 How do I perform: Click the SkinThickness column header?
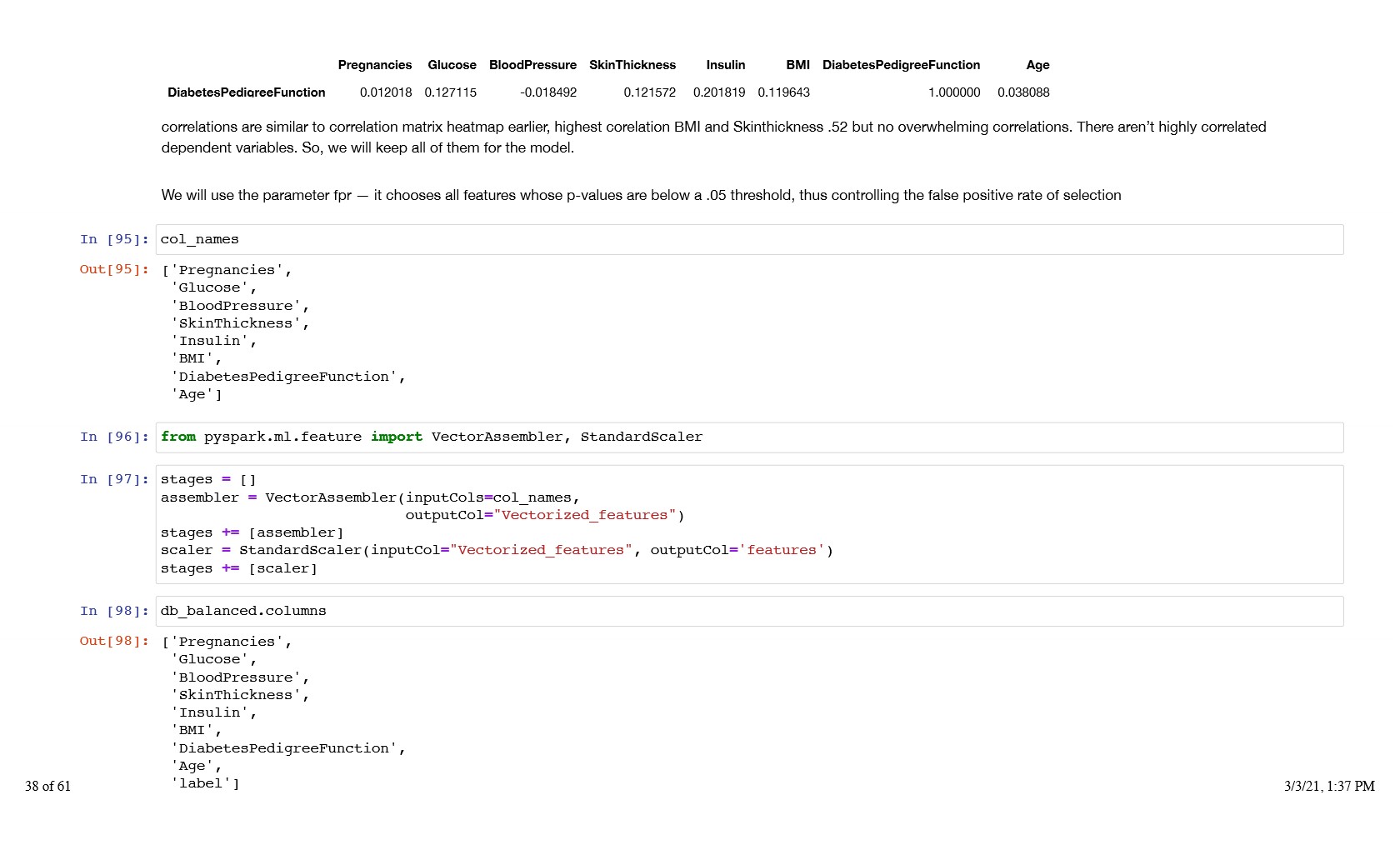(x=632, y=65)
